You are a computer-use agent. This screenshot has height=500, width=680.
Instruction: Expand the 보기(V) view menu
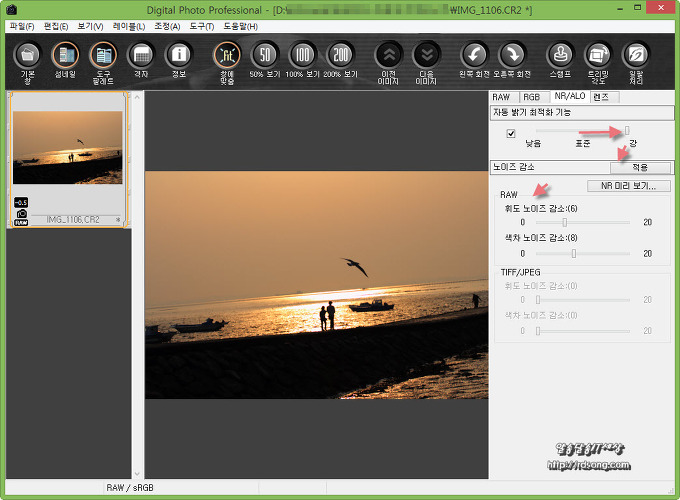pos(91,26)
